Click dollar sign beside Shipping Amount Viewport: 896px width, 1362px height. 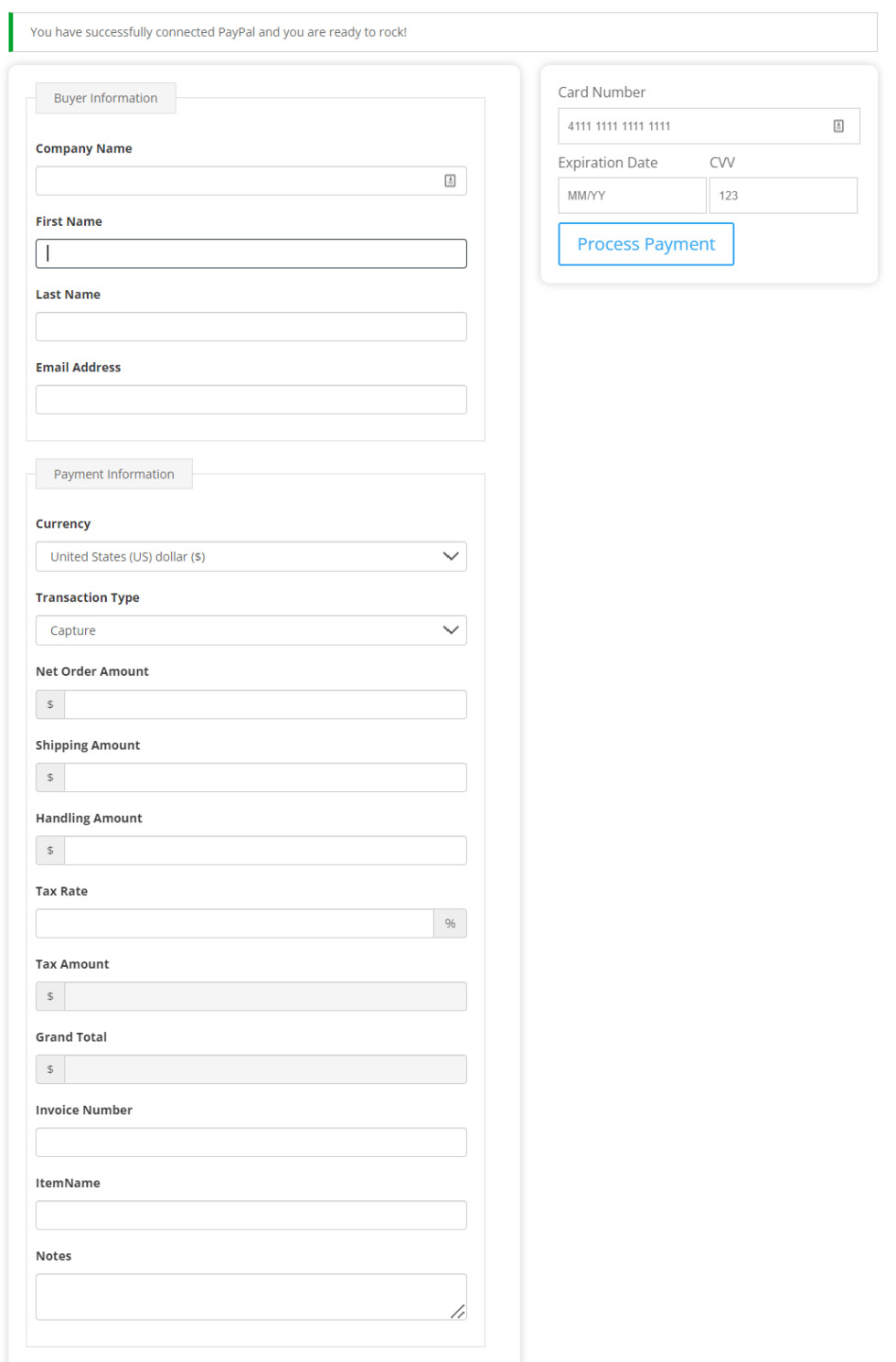tap(50, 778)
